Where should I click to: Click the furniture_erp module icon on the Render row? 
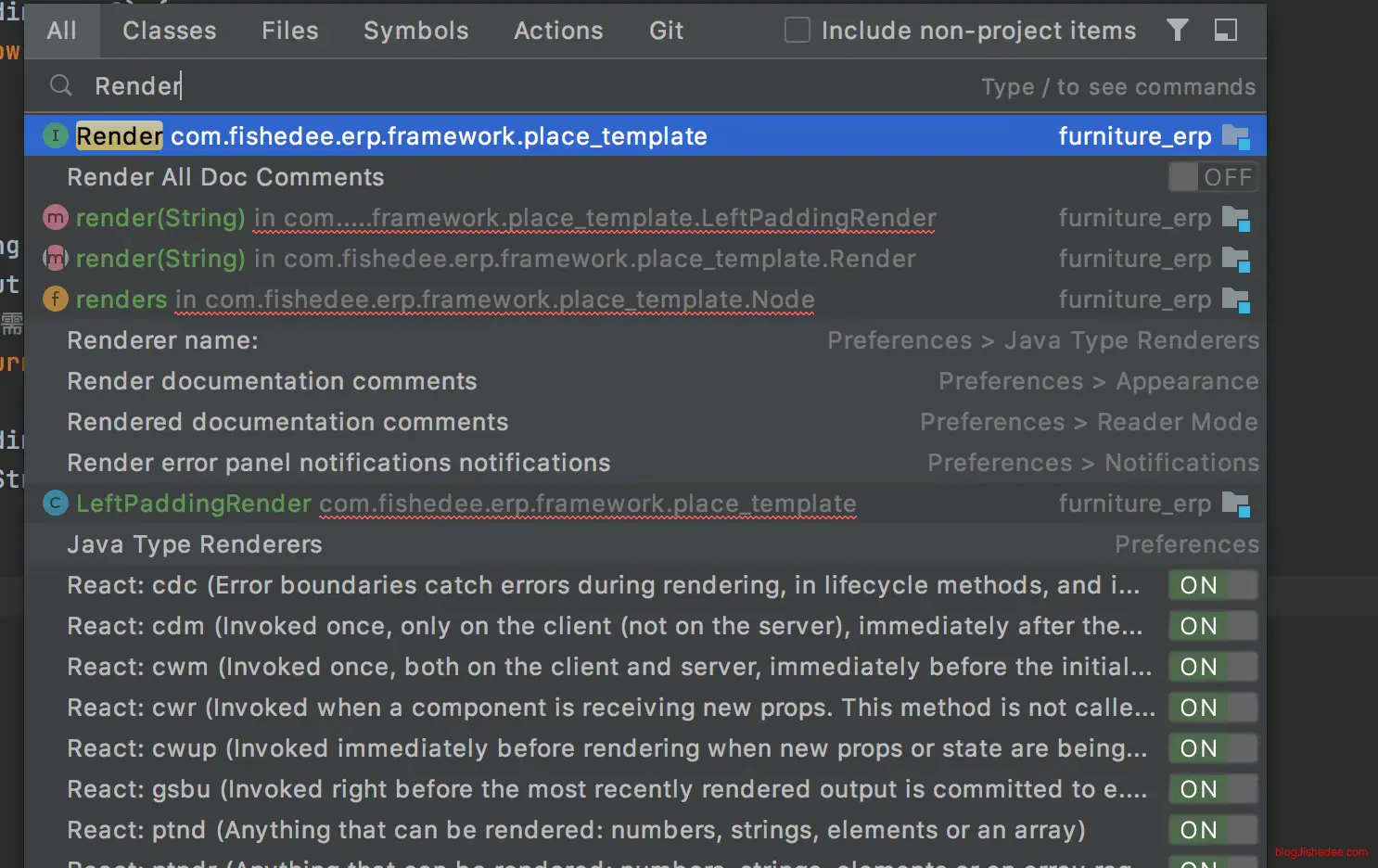(1235, 137)
